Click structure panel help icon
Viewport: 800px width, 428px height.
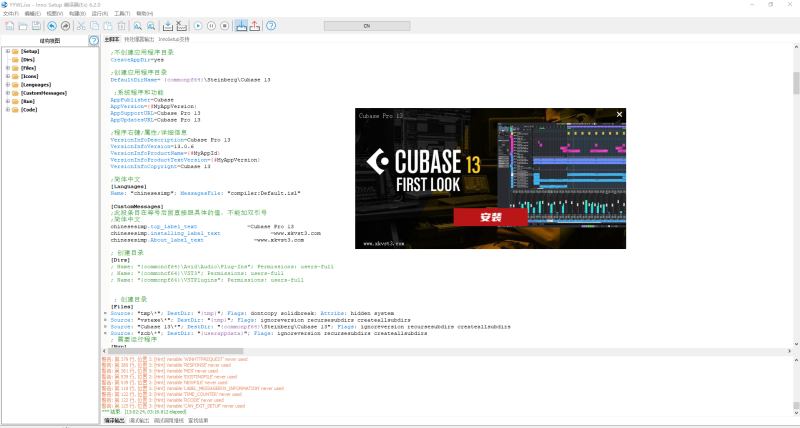click(93, 40)
